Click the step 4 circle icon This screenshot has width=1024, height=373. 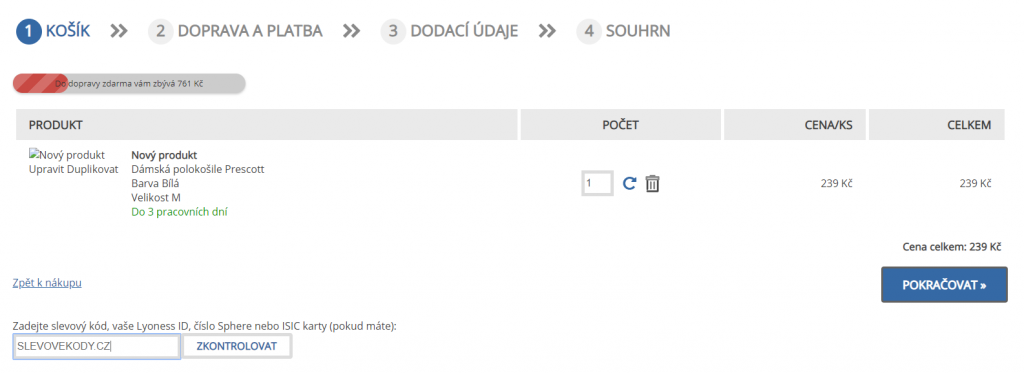point(589,31)
